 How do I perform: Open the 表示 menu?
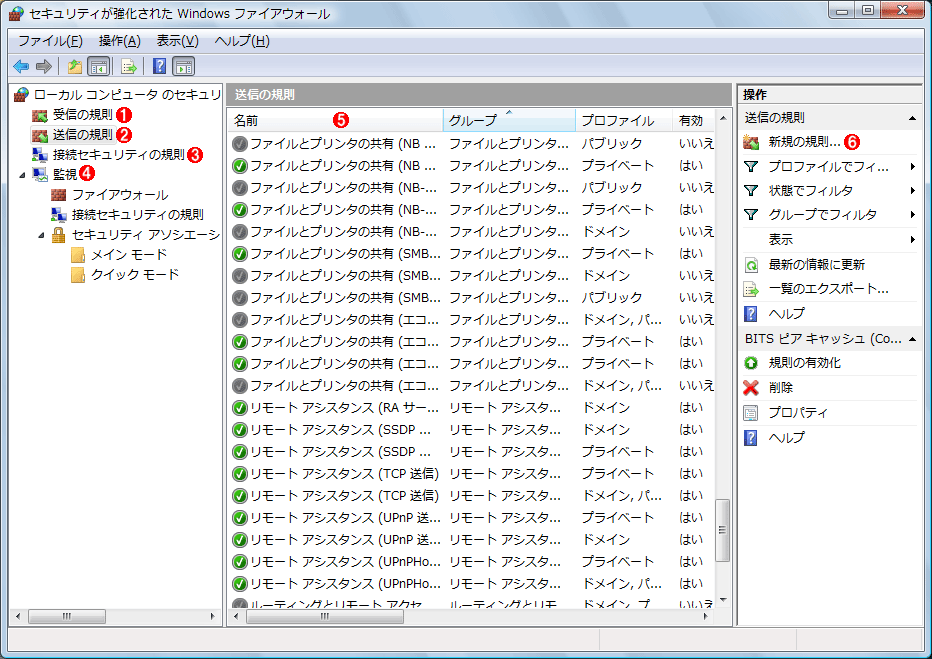coord(178,41)
